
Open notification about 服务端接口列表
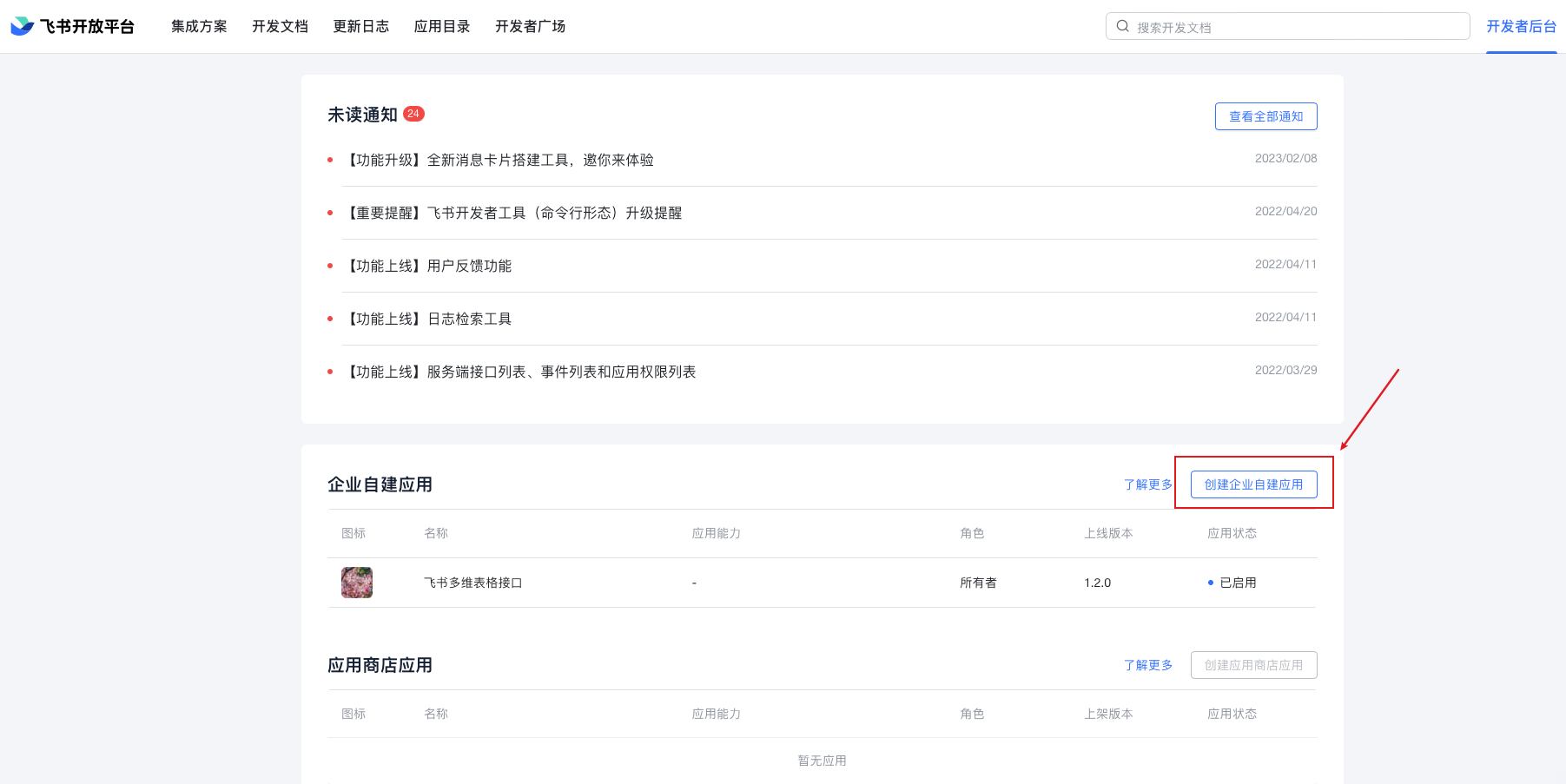[x=520, y=372]
